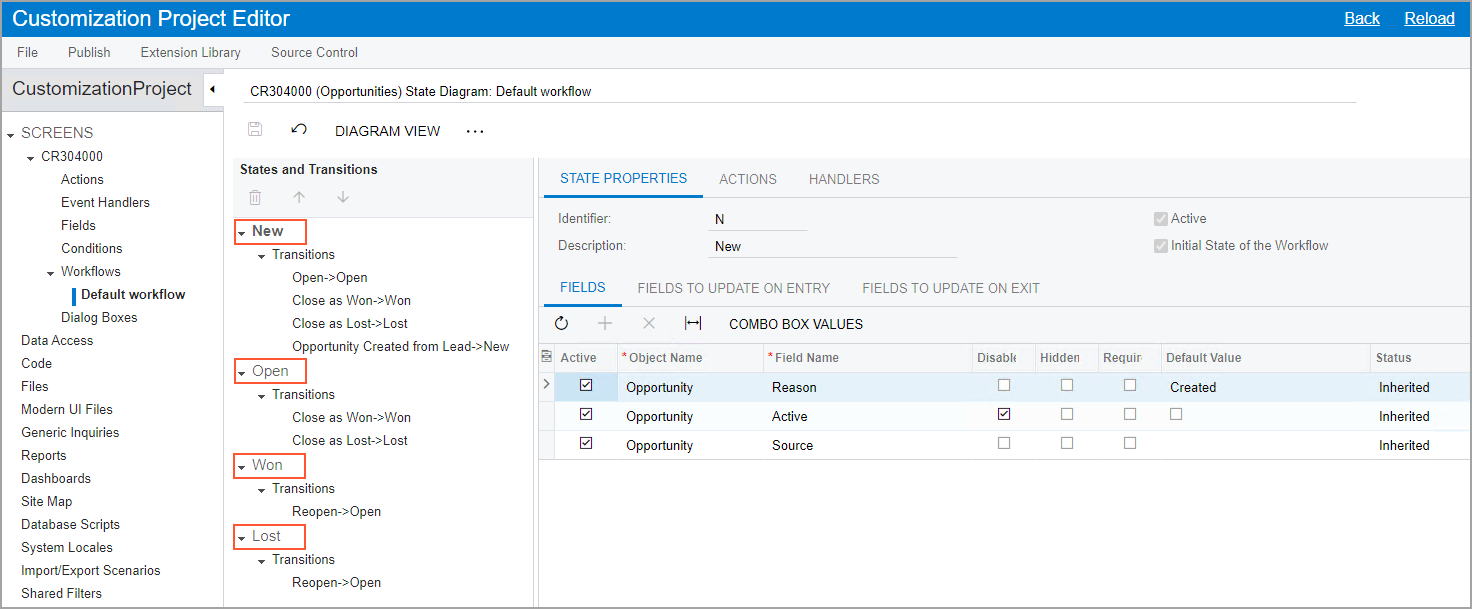Click the DIAGRAM VIEW button

(x=387, y=131)
